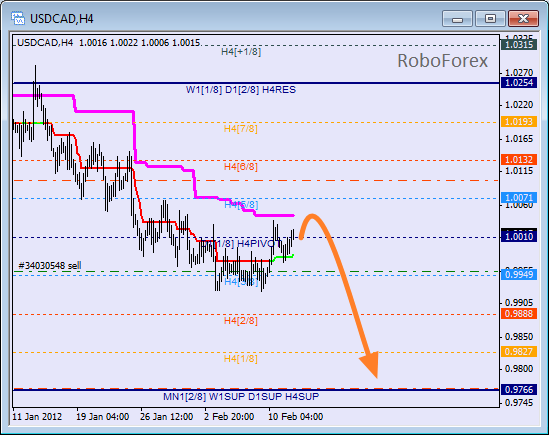Select the 1.0010 pivot price label
549x435 pixels.
[x=519, y=237]
